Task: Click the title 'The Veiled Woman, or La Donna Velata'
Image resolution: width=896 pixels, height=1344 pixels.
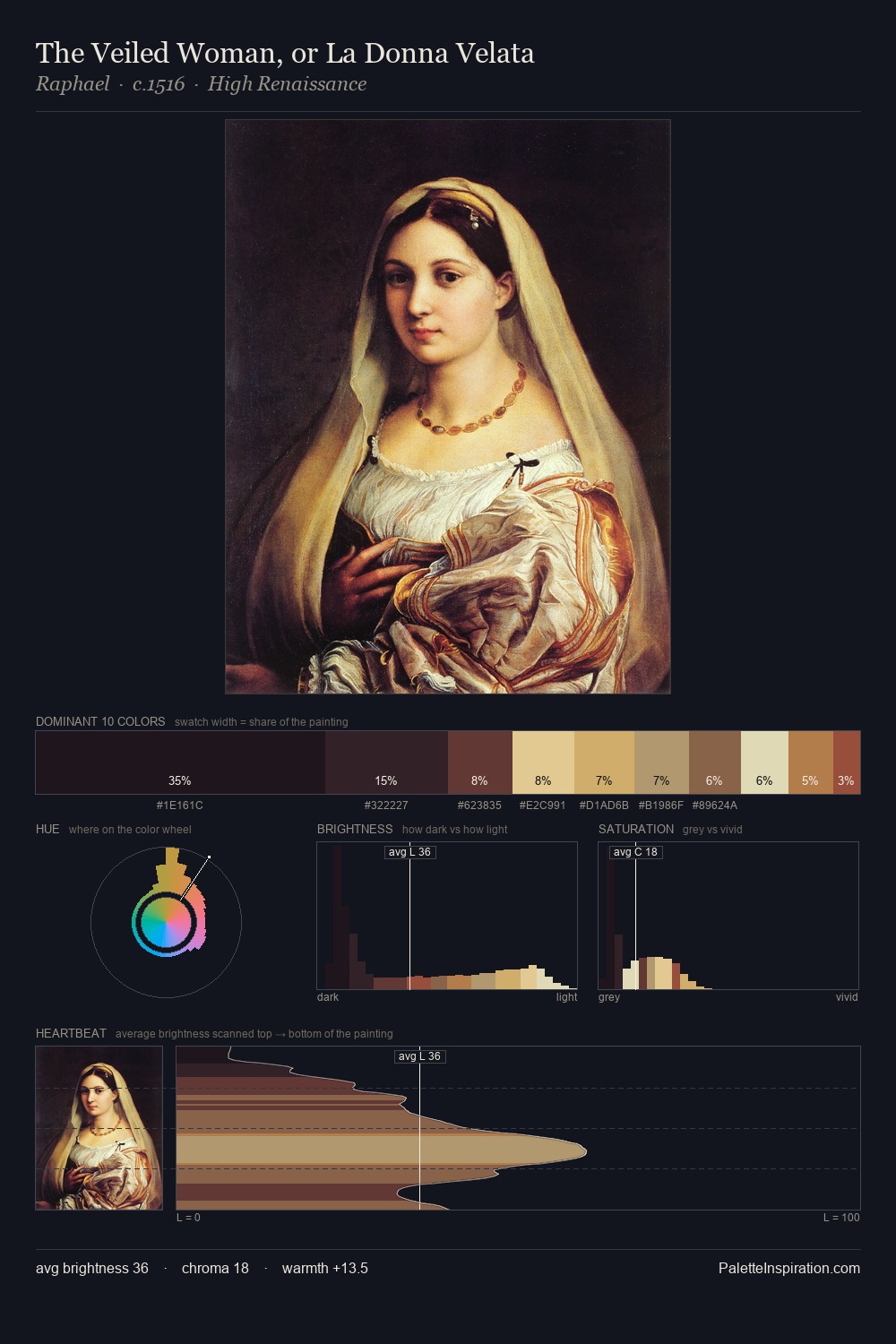Action: (285, 53)
